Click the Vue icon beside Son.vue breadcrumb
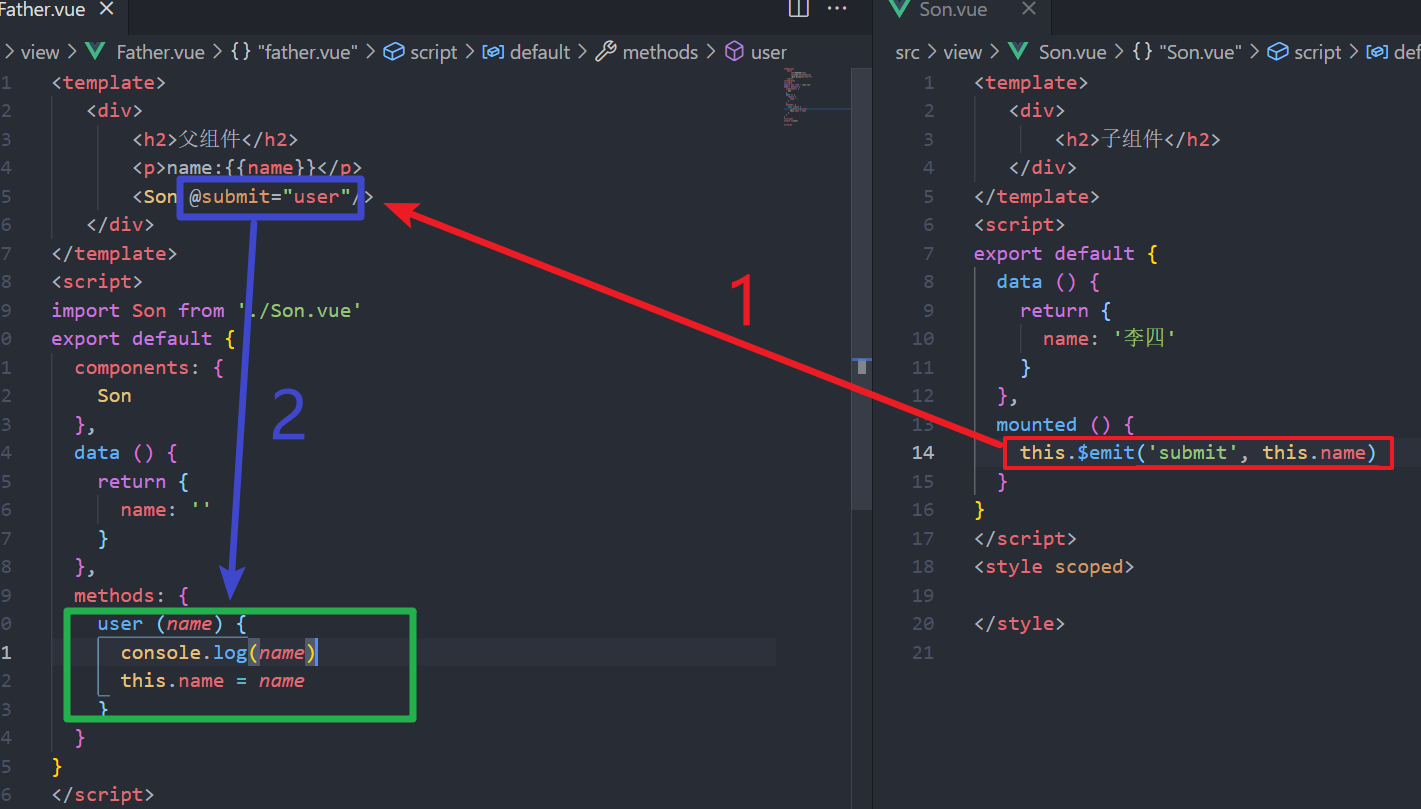 pyautogui.click(x=1018, y=52)
